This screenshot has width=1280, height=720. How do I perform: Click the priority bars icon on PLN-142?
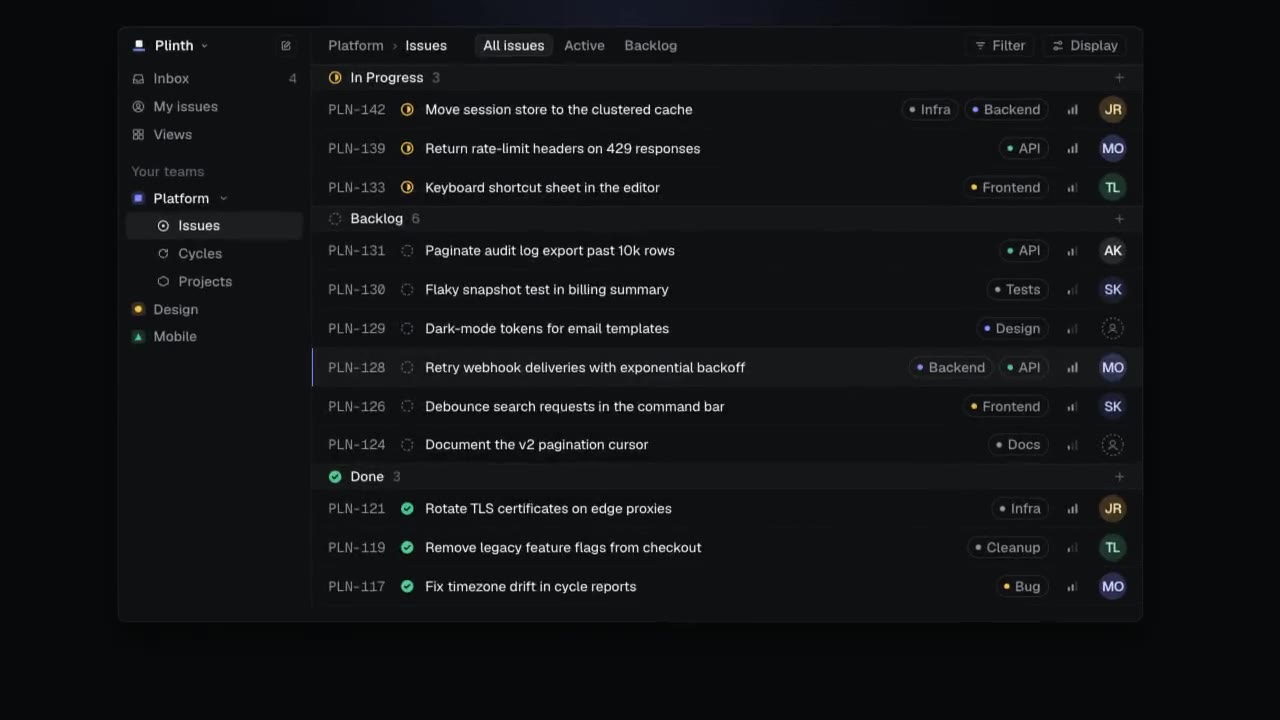pyautogui.click(x=1072, y=110)
